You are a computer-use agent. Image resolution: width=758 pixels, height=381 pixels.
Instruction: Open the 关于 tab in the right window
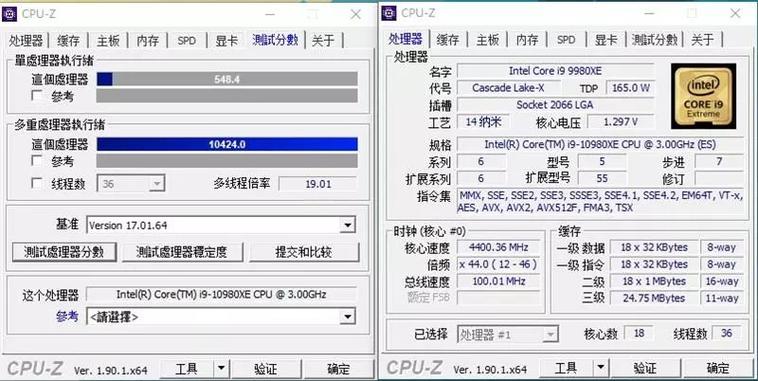(702, 40)
